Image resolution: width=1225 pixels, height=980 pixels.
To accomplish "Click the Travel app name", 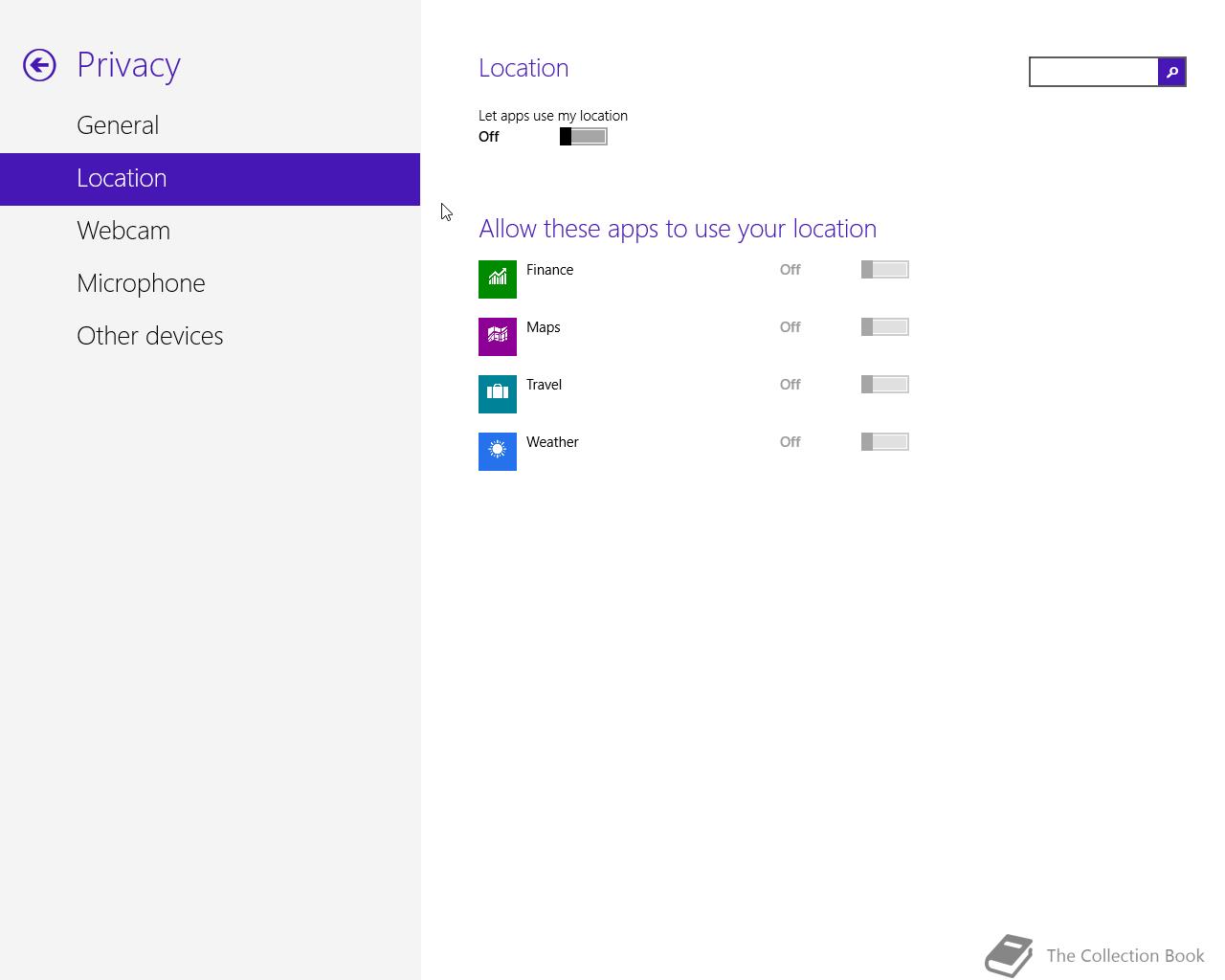I will (x=544, y=385).
